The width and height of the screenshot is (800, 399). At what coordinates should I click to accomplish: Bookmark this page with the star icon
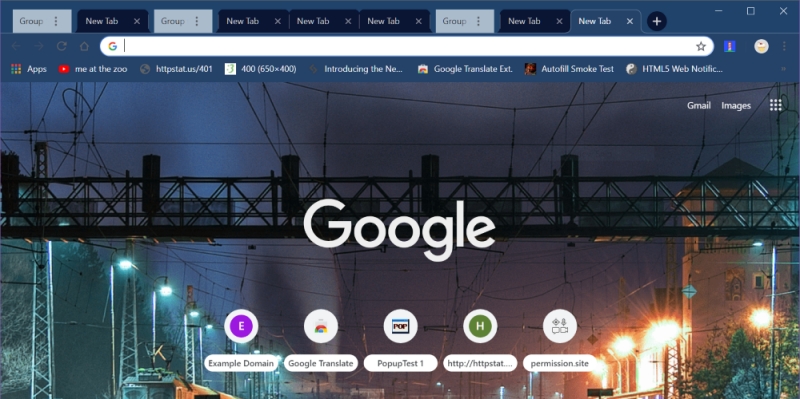tap(701, 46)
